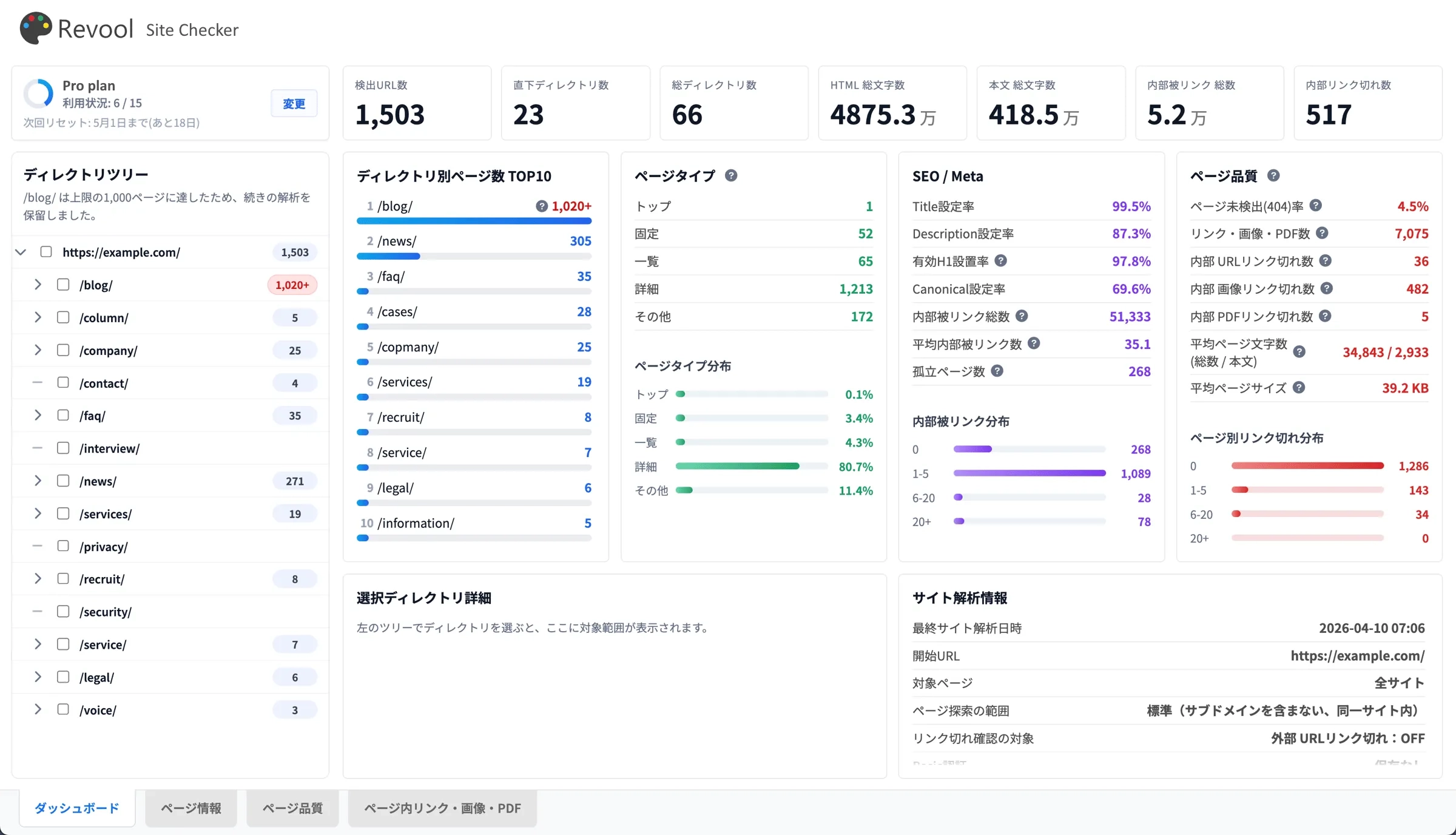Click the /security/ tree label
Screen dimensions: 1456x835
point(106,612)
